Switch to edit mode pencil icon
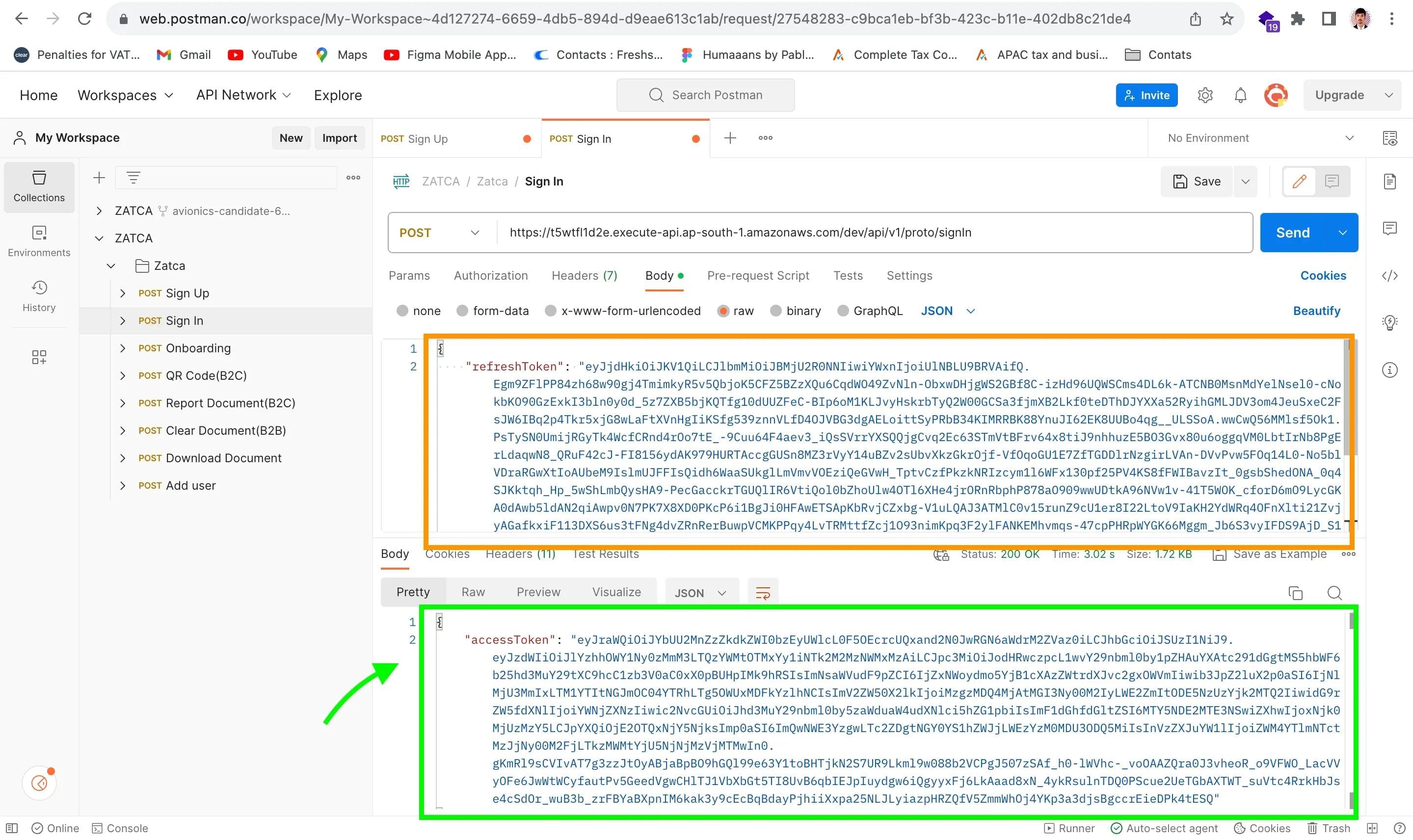The image size is (1413, 840). click(1299, 182)
